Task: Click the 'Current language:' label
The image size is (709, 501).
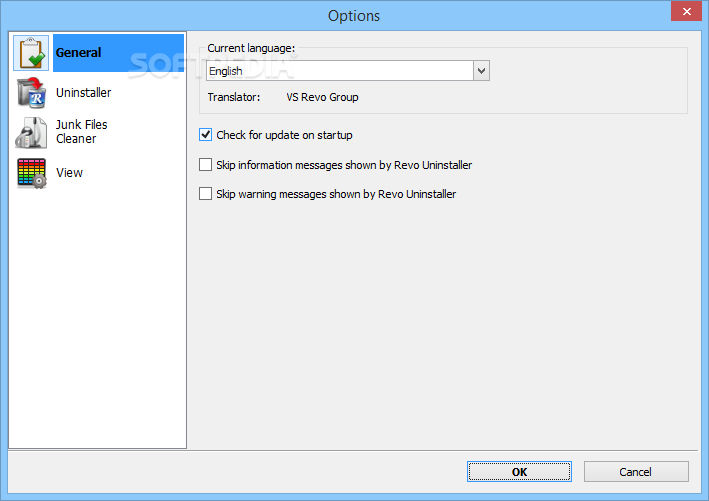Action: (251, 48)
